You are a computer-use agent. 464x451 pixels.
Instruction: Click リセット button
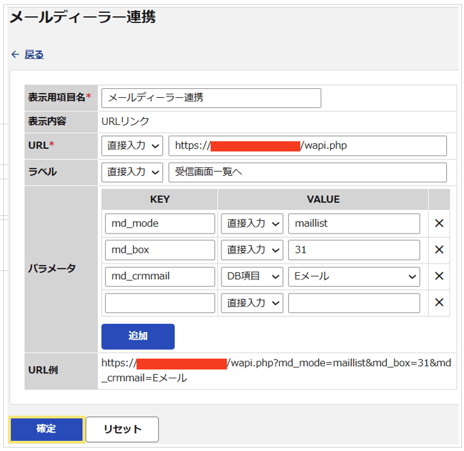point(122,429)
